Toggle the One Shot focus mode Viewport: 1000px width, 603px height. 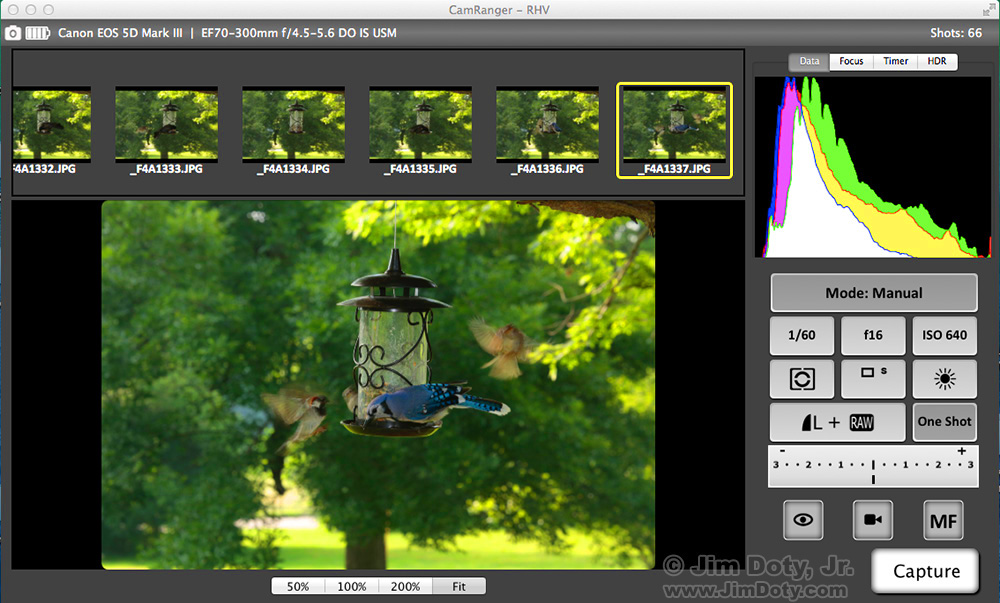click(x=944, y=422)
